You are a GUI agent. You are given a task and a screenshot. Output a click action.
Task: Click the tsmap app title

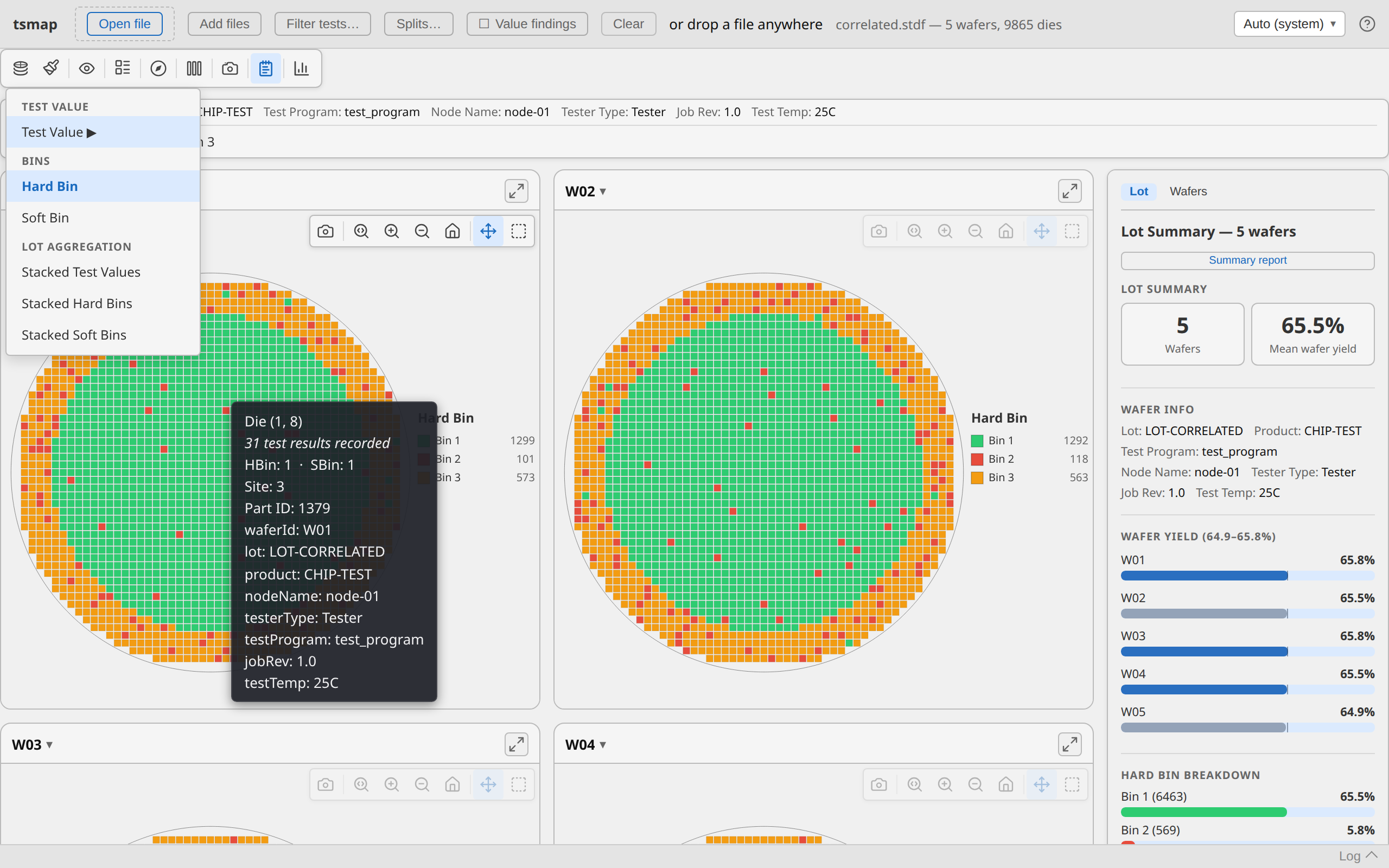pos(35,24)
